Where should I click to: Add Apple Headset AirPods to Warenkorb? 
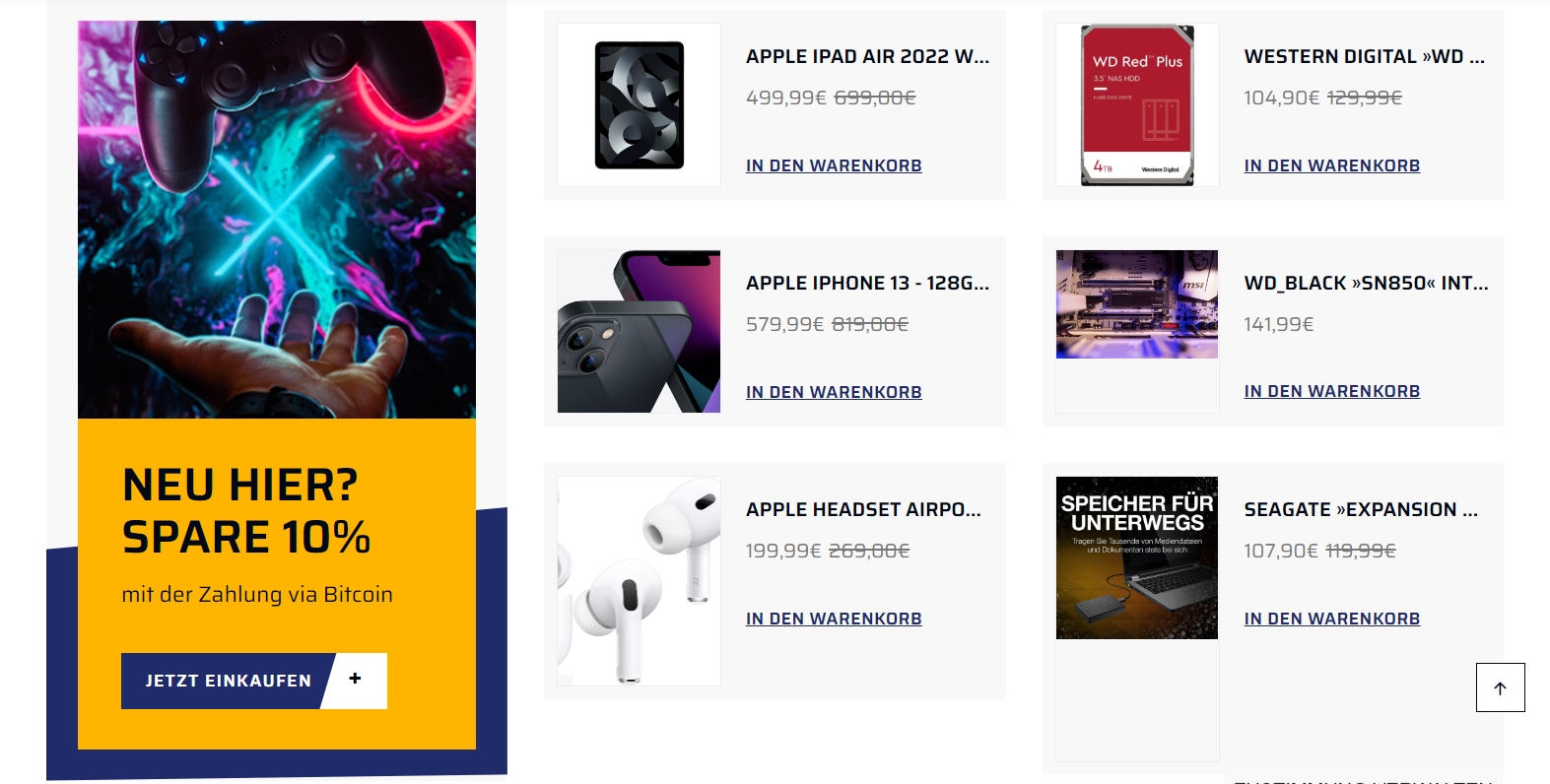tap(834, 619)
